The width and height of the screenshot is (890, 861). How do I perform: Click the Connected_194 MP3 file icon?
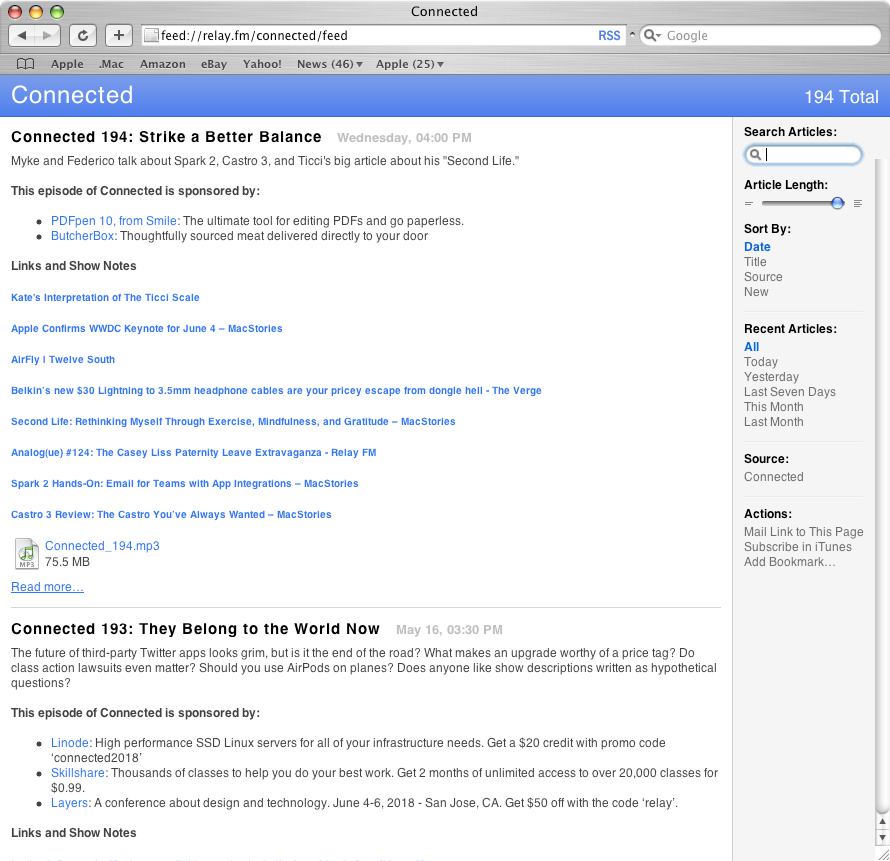coord(26,553)
